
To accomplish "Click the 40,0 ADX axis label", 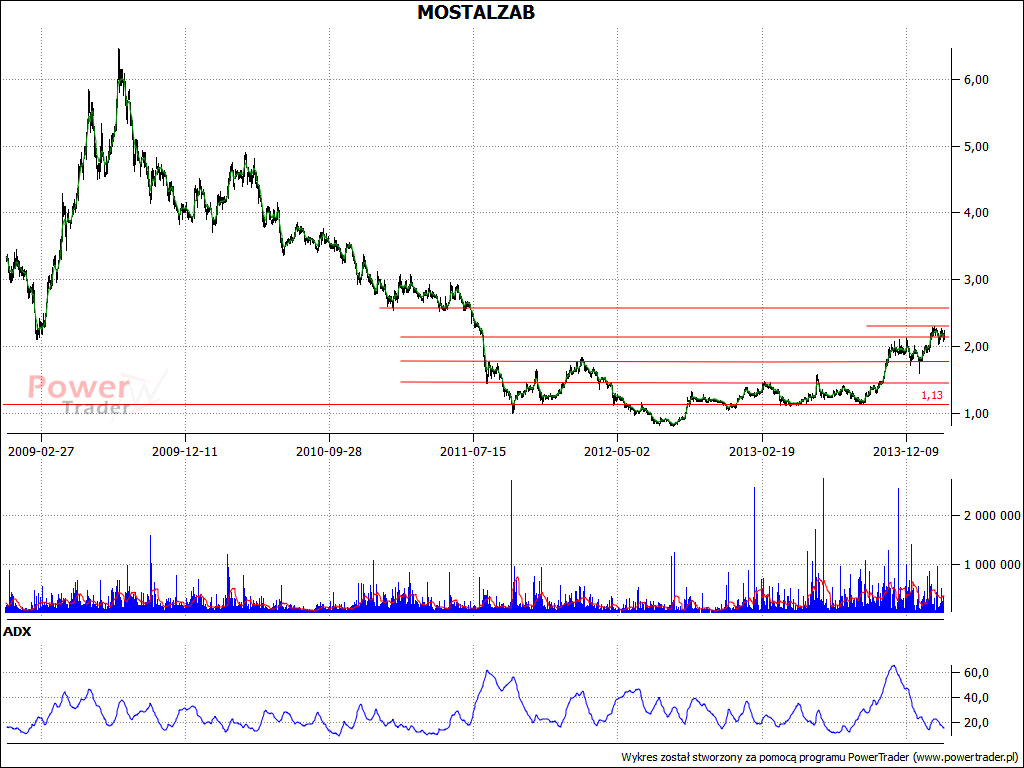I will tap(976, 698).
